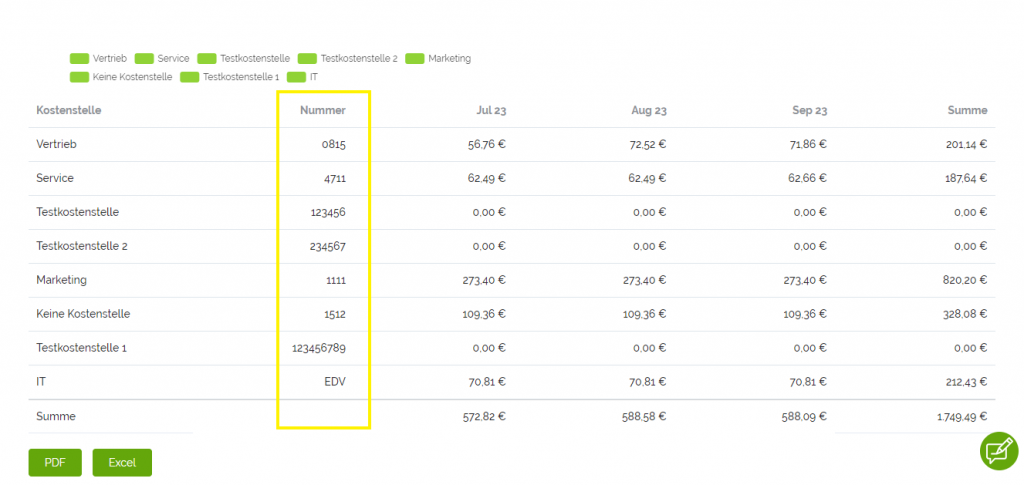This screenshot has height=485, width=1024.
Task: Toggle the Vertrieb legend entry
Action: [x=100, y=59]
